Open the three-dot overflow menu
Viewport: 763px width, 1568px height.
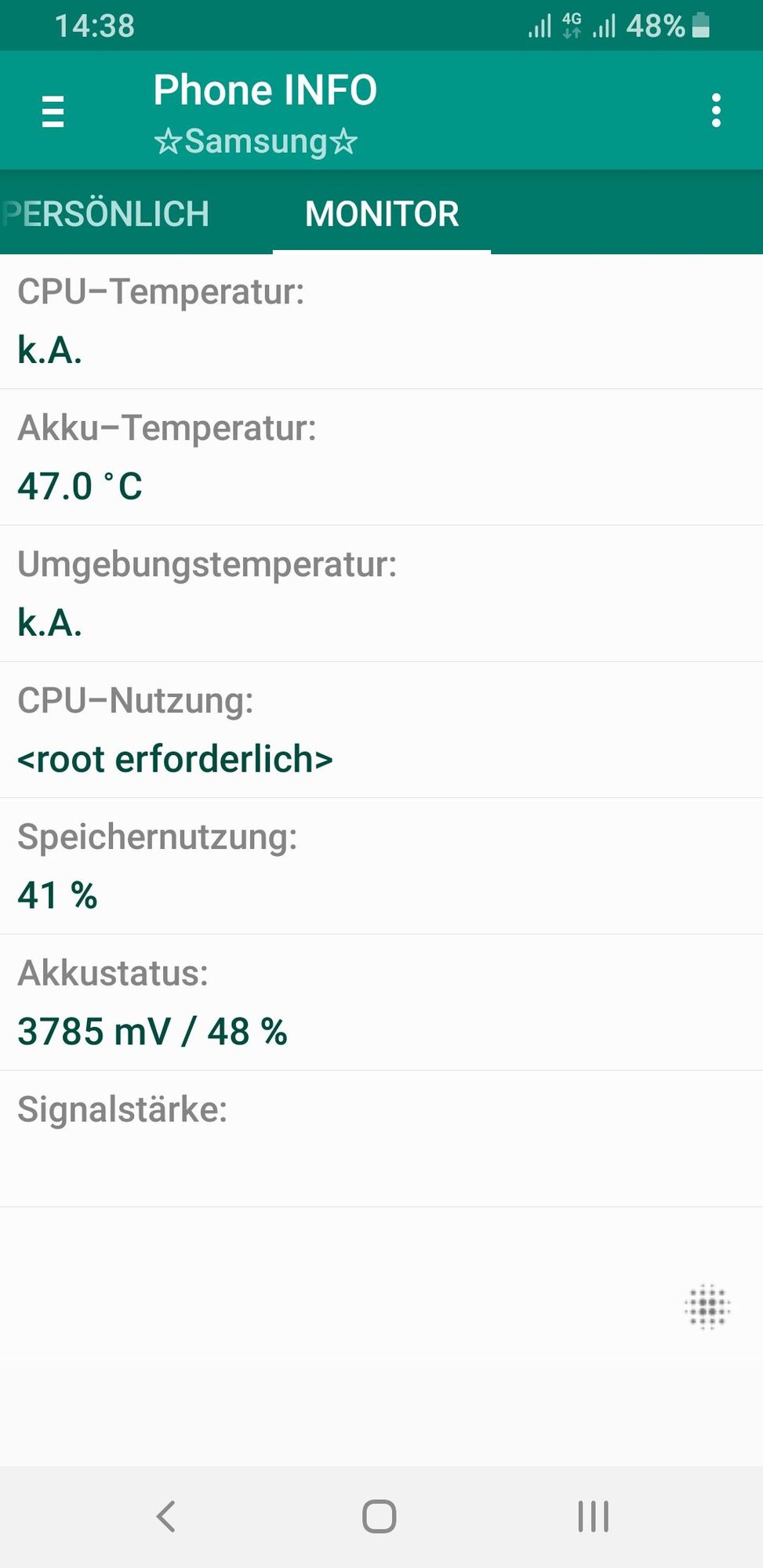click(715, 111)
